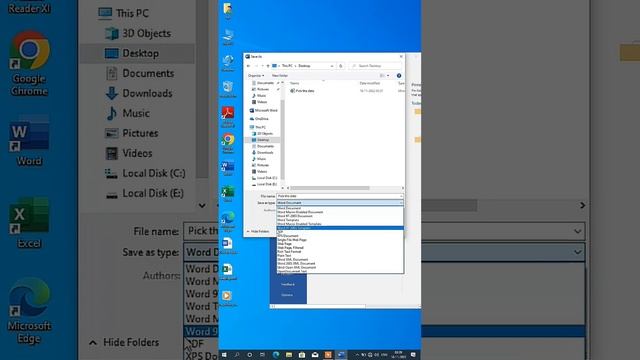Change the view layout in Save As dialog
640x360 pixels.
[382, 76]
